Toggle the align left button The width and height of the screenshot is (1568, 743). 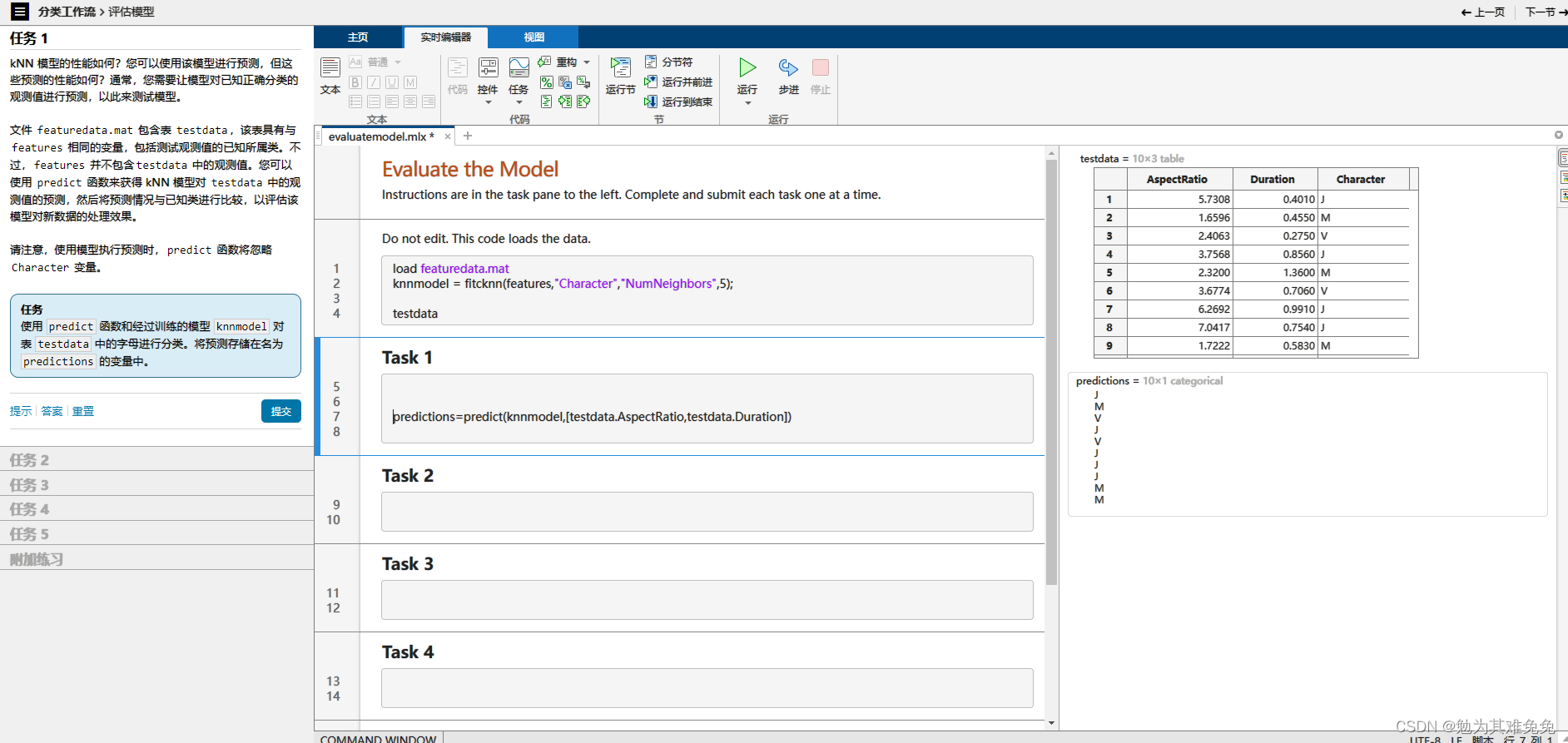pos(392,102)
